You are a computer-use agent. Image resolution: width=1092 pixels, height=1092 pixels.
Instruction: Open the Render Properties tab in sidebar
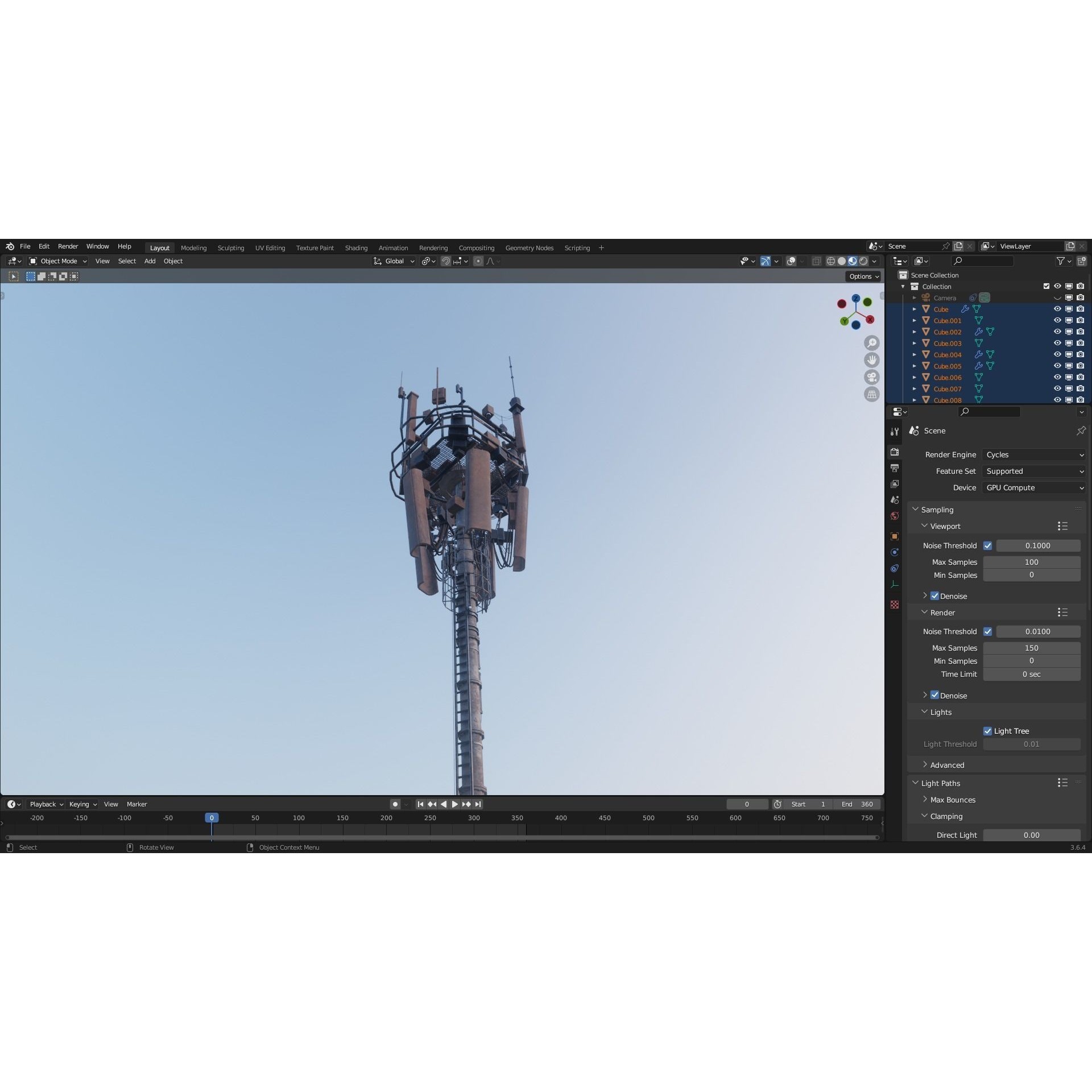point(895,452)
